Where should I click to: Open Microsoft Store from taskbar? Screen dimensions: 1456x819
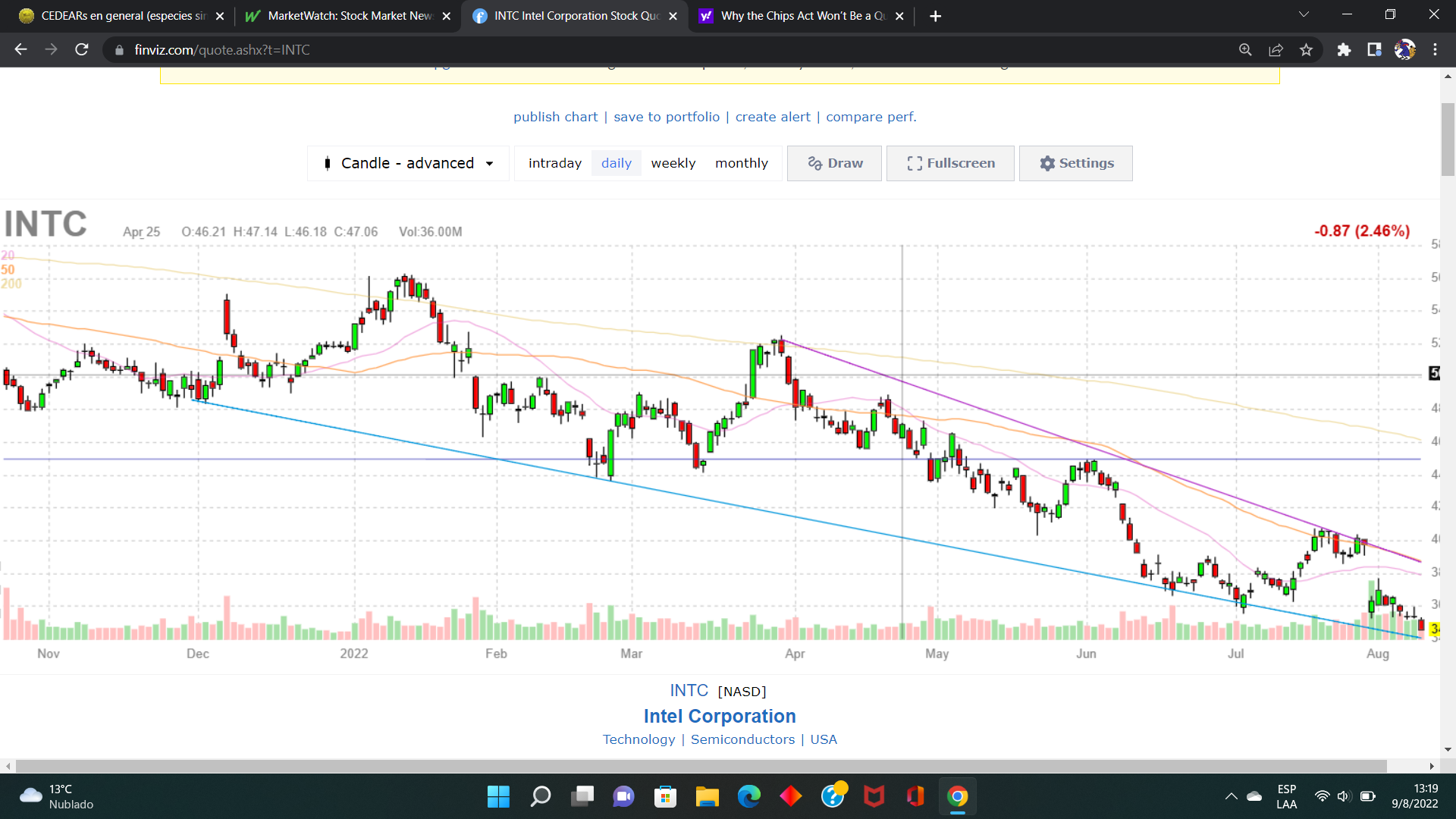point(665,796)
